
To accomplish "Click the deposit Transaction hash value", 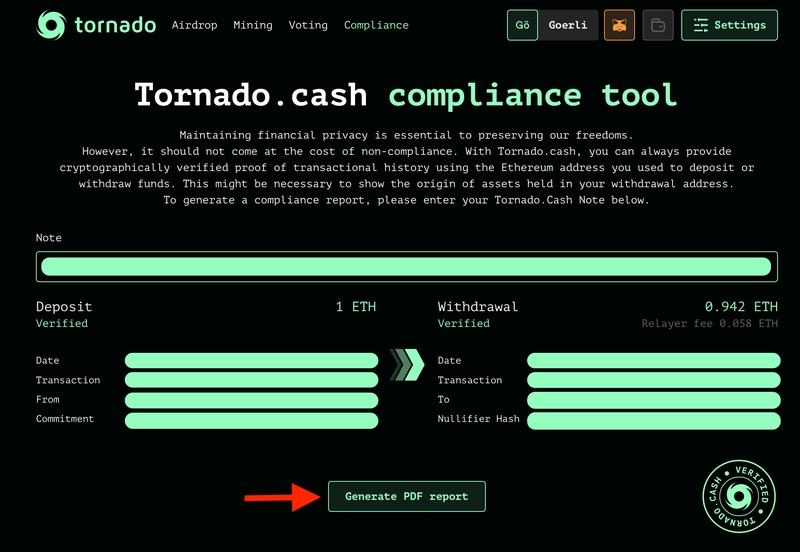I will click(251, 380).
